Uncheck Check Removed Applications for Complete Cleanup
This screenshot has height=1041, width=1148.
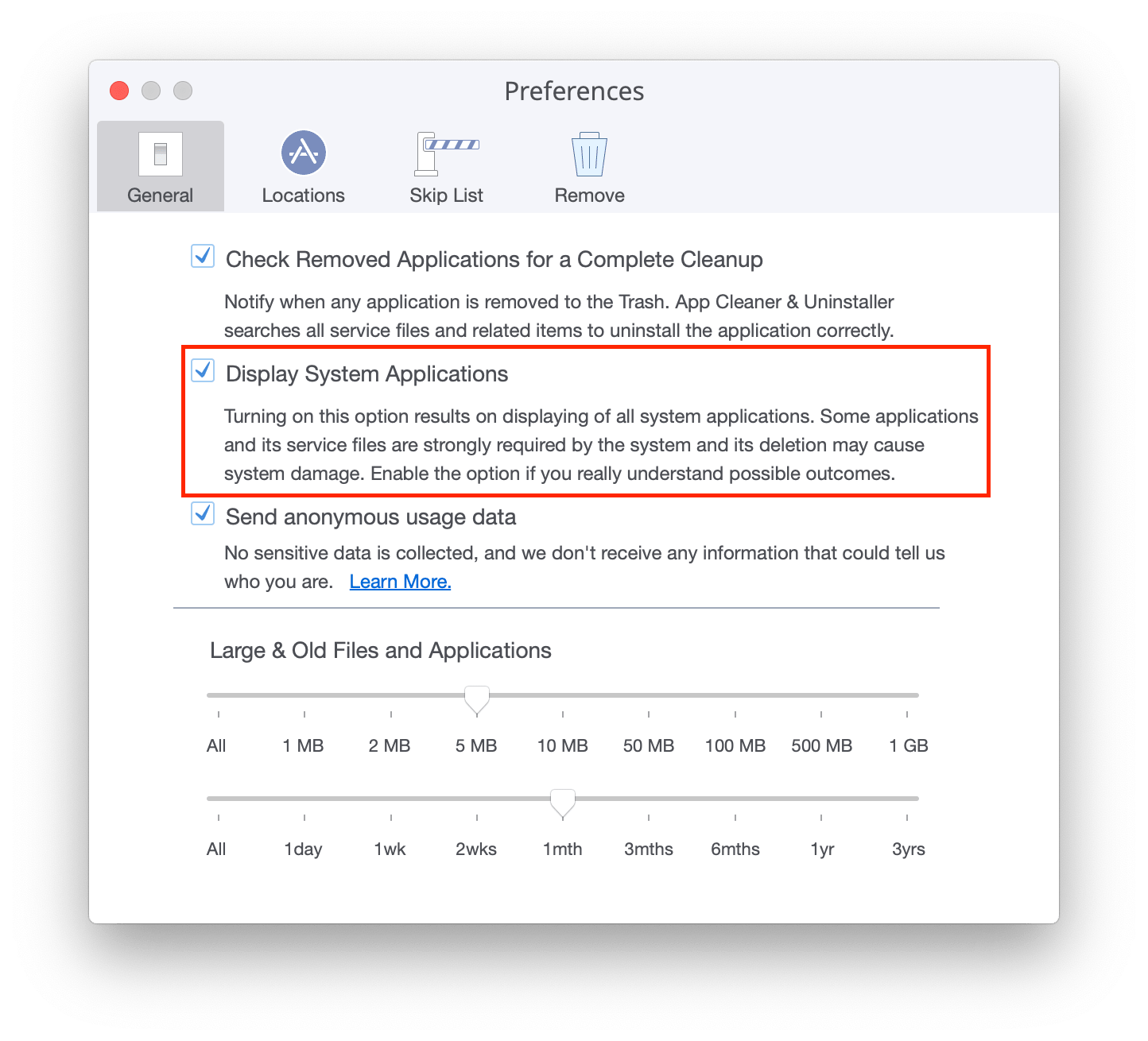point(203,257)
